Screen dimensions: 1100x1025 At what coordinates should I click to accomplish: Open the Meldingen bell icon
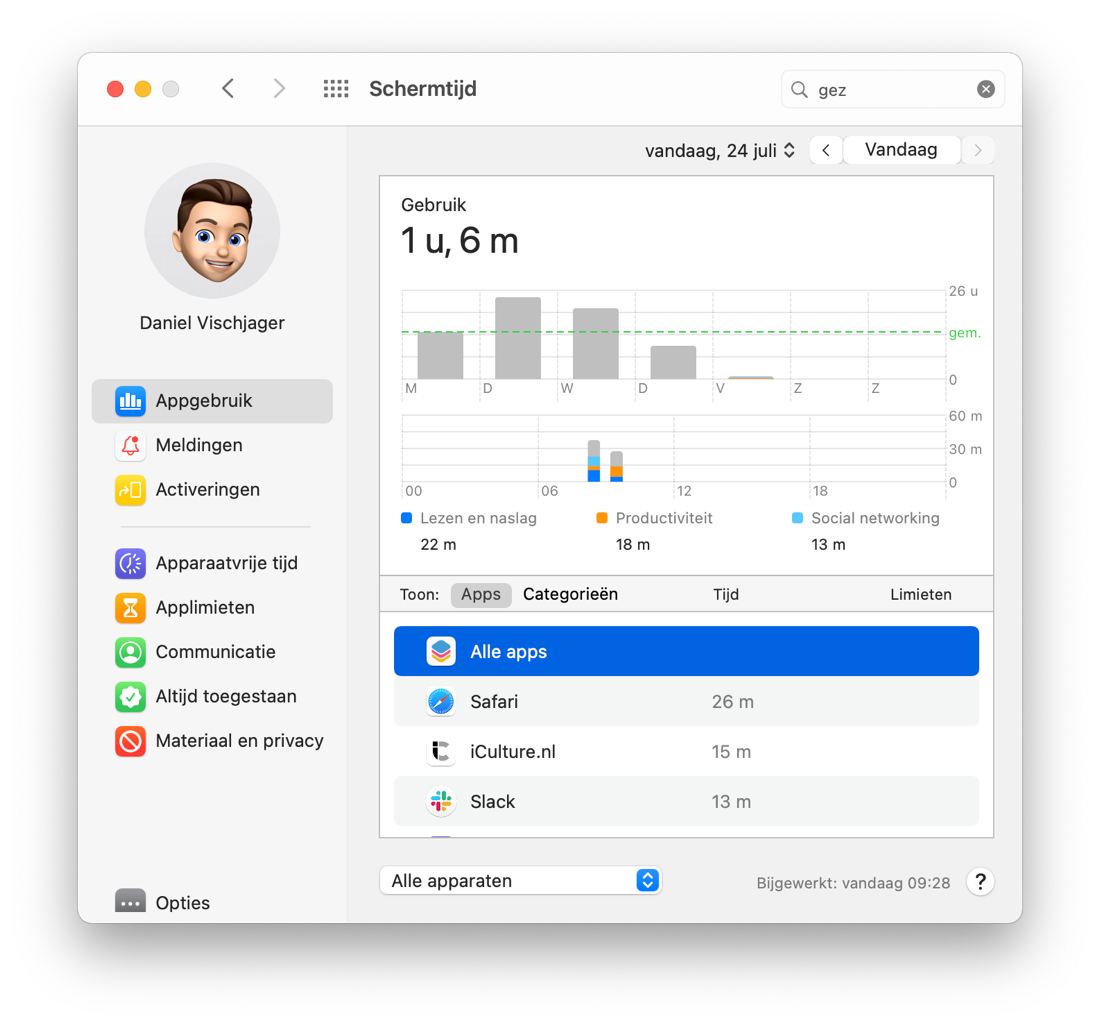point(130,445)
